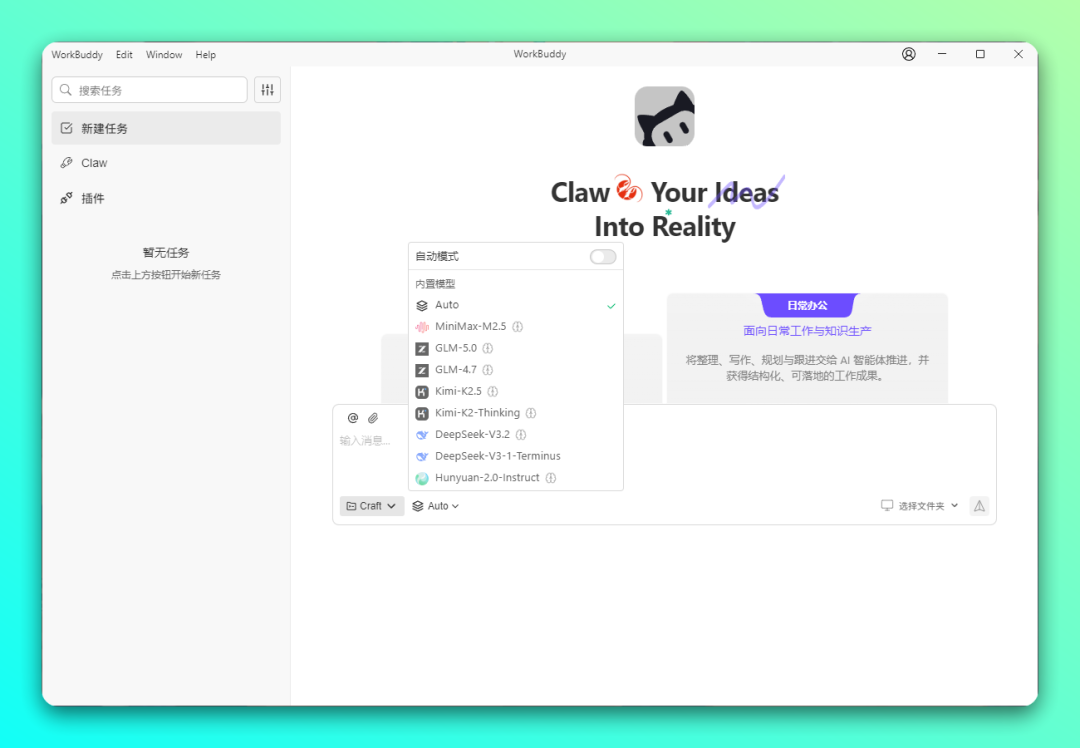The image size is (1080, 748).
Task: Click the @ mention icon in the message box
Action: pyautogui.click(x=352, y=417)
